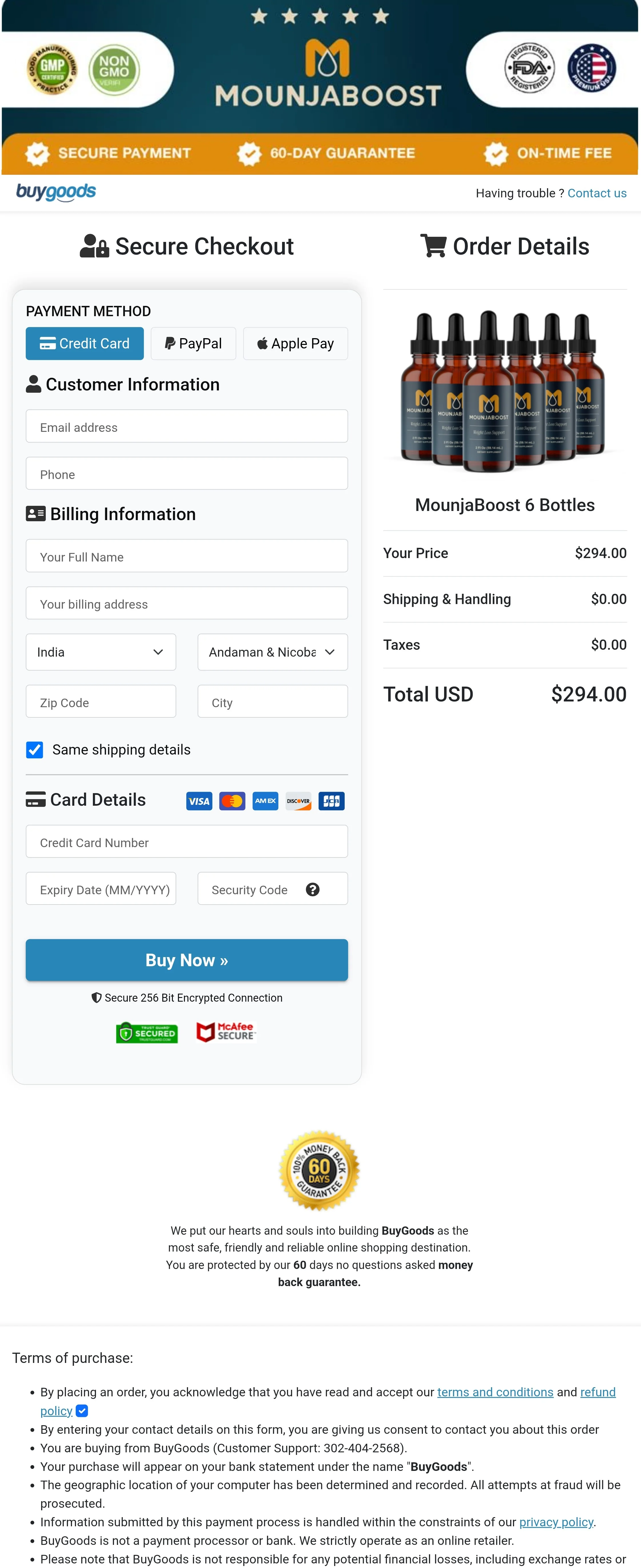Click the Email address field
Image resolution: width=641 pixels, height=1568 pixels.
pyautogui.click(x=186, y=427)
